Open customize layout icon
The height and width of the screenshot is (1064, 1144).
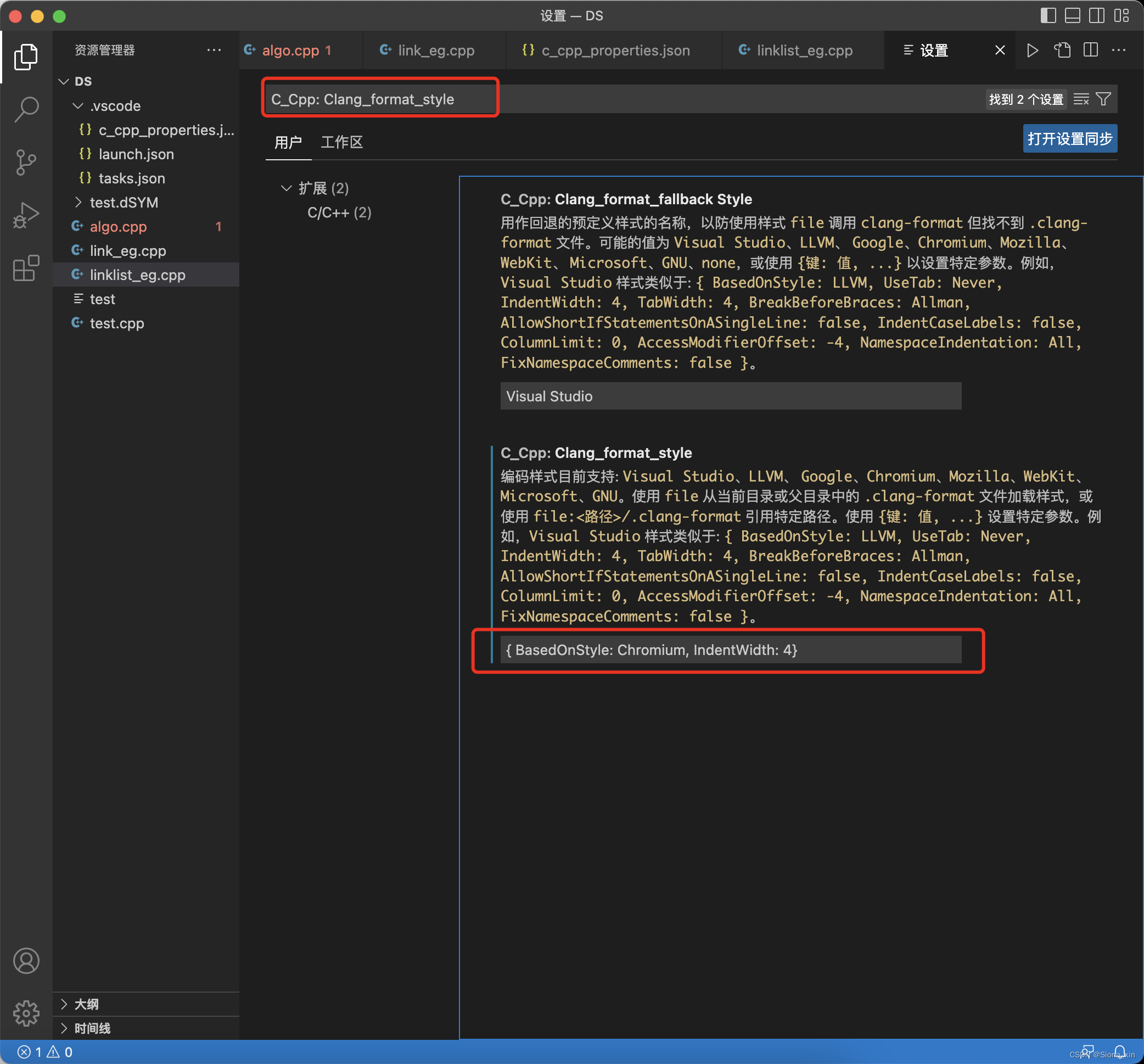(x=1121, y=15)
